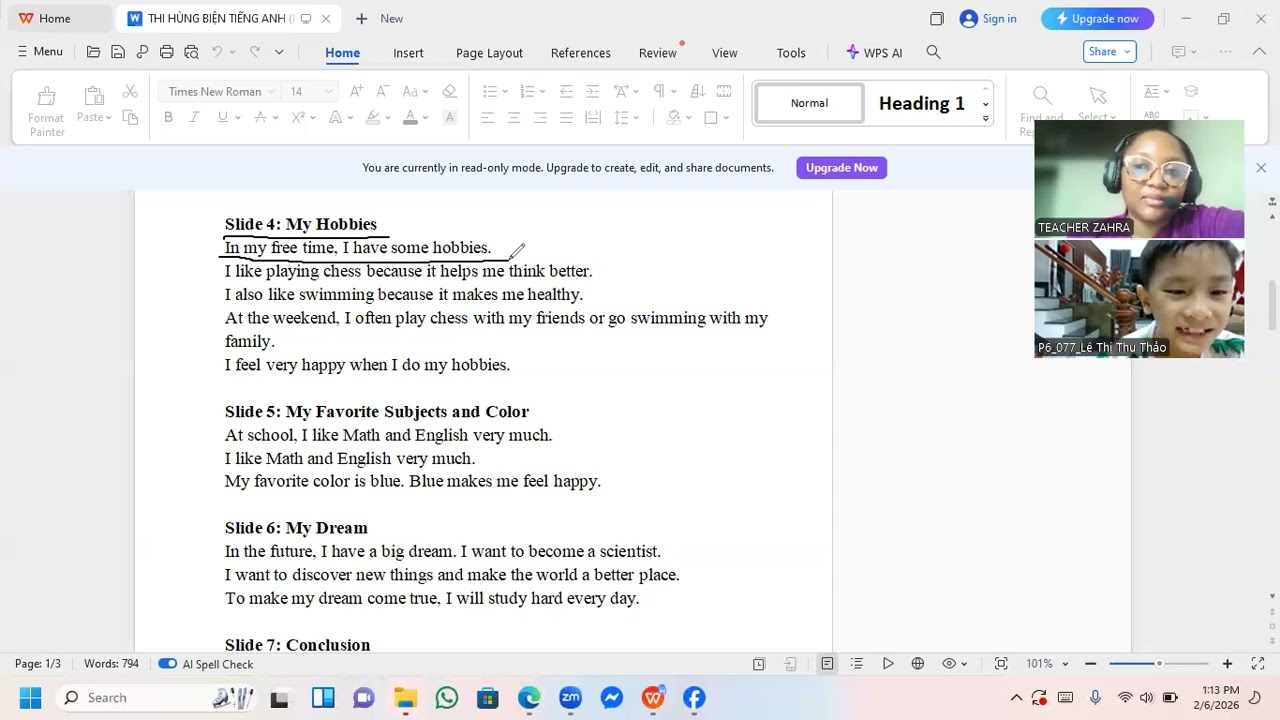
Task: Apply the Heading 1 style
Action: [921, 103]
